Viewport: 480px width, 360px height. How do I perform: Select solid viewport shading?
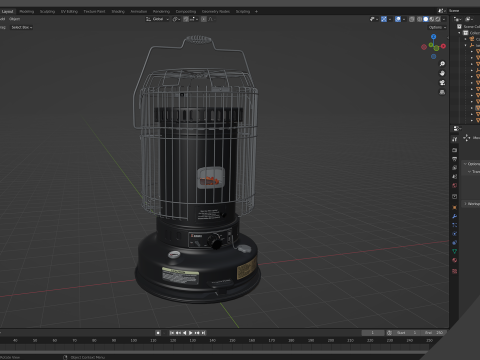pos(426,19)
